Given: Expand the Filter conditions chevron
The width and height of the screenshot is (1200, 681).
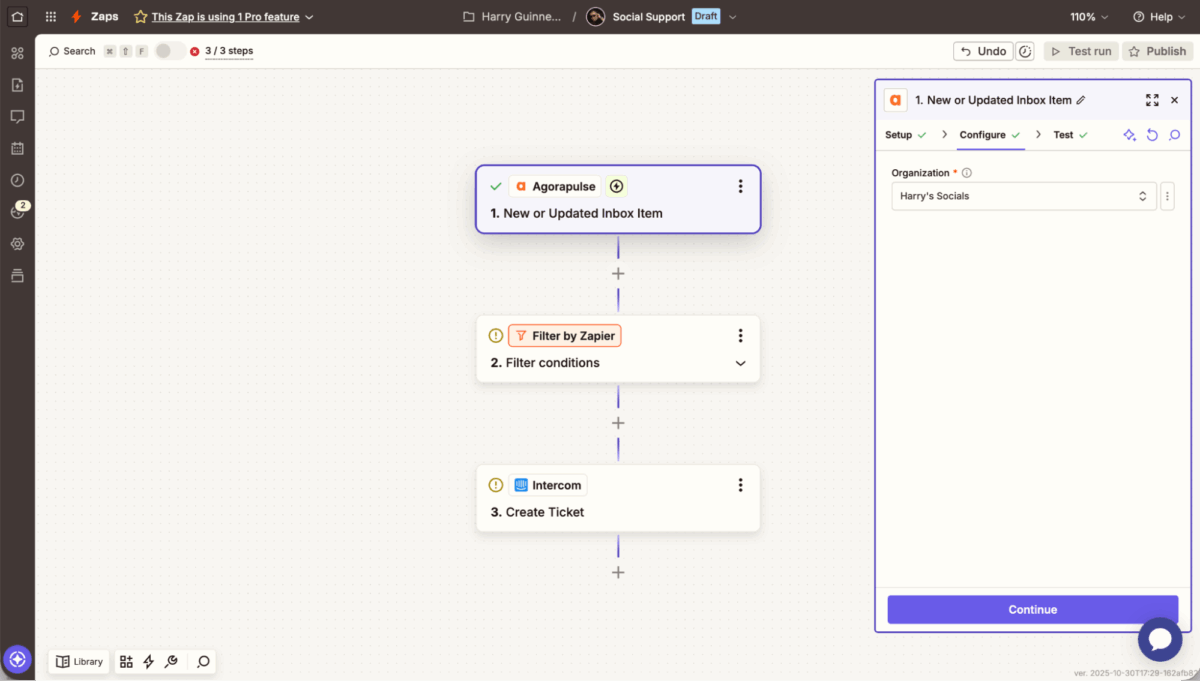Looking at the screenshot, I should (740, 363).
